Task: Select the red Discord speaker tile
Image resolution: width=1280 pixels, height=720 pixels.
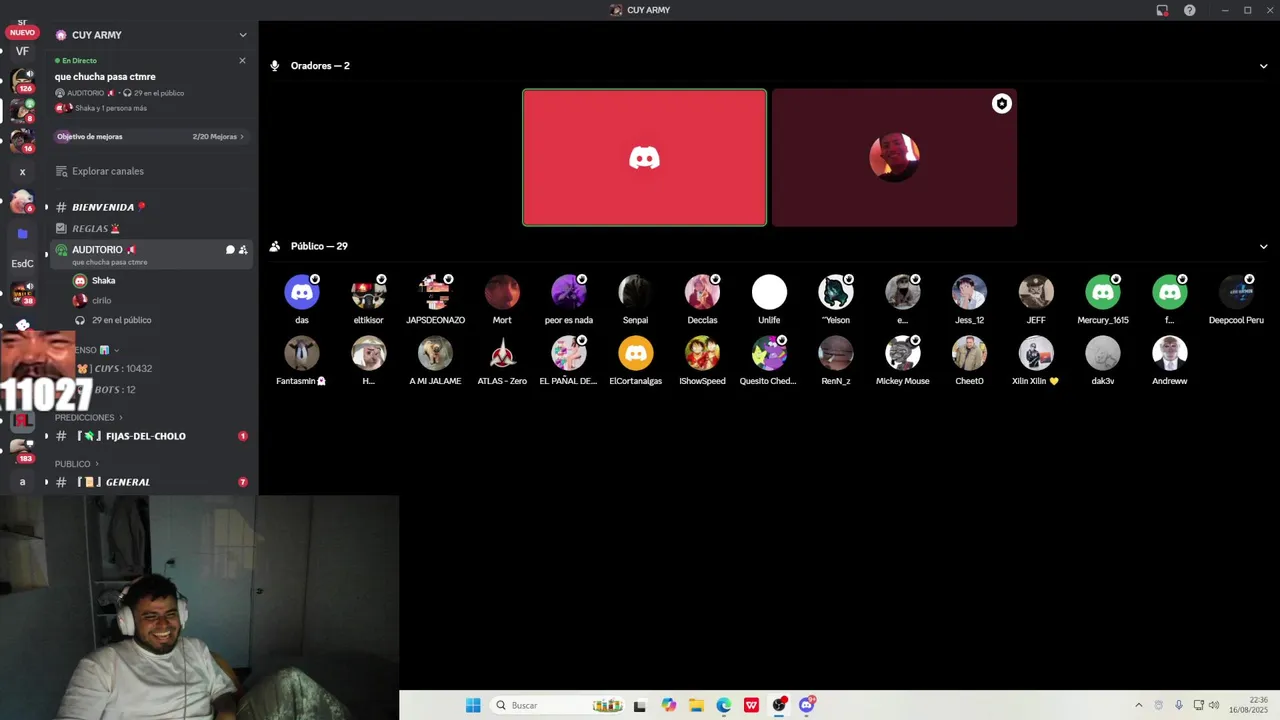Action: tap(644, 158)
